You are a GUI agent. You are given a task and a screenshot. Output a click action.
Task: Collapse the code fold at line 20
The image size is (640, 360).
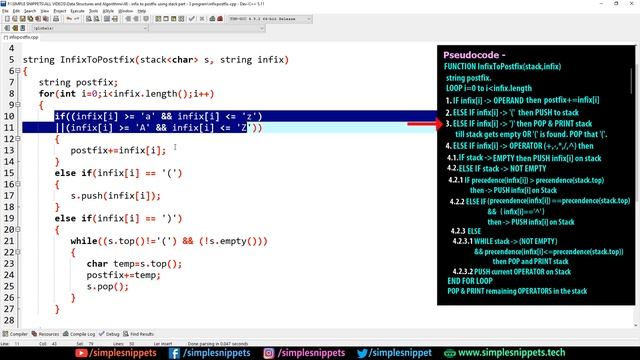click(18, 229)
